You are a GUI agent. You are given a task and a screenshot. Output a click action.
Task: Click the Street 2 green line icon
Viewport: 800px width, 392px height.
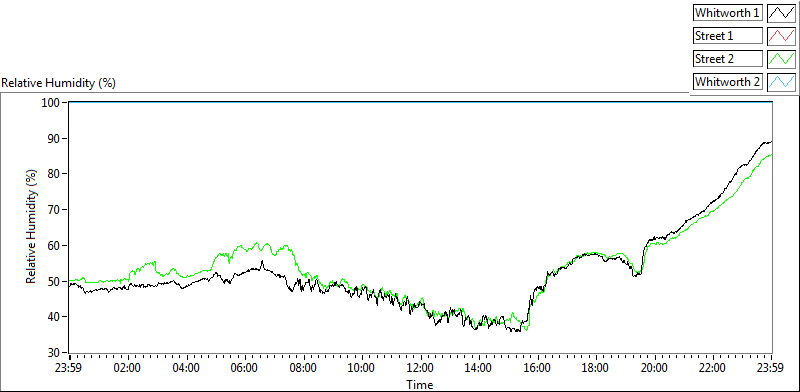782,59
